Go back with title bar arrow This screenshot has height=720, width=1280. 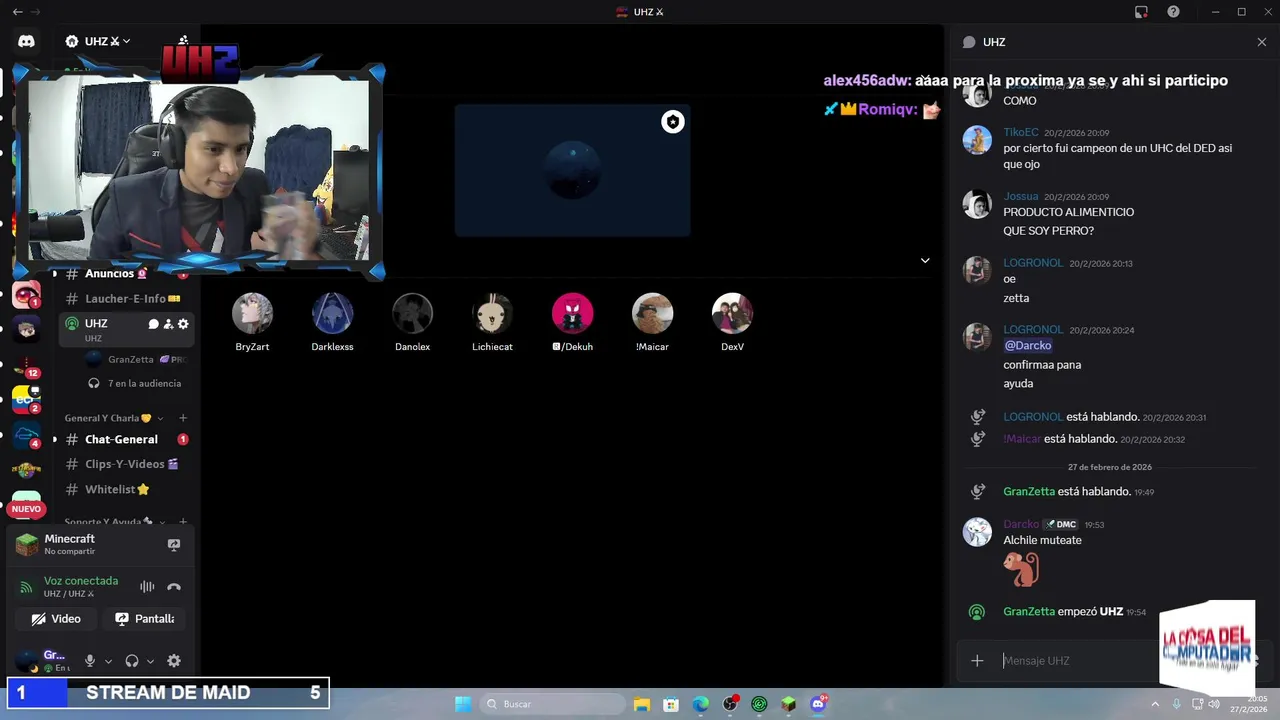point(17,12)
